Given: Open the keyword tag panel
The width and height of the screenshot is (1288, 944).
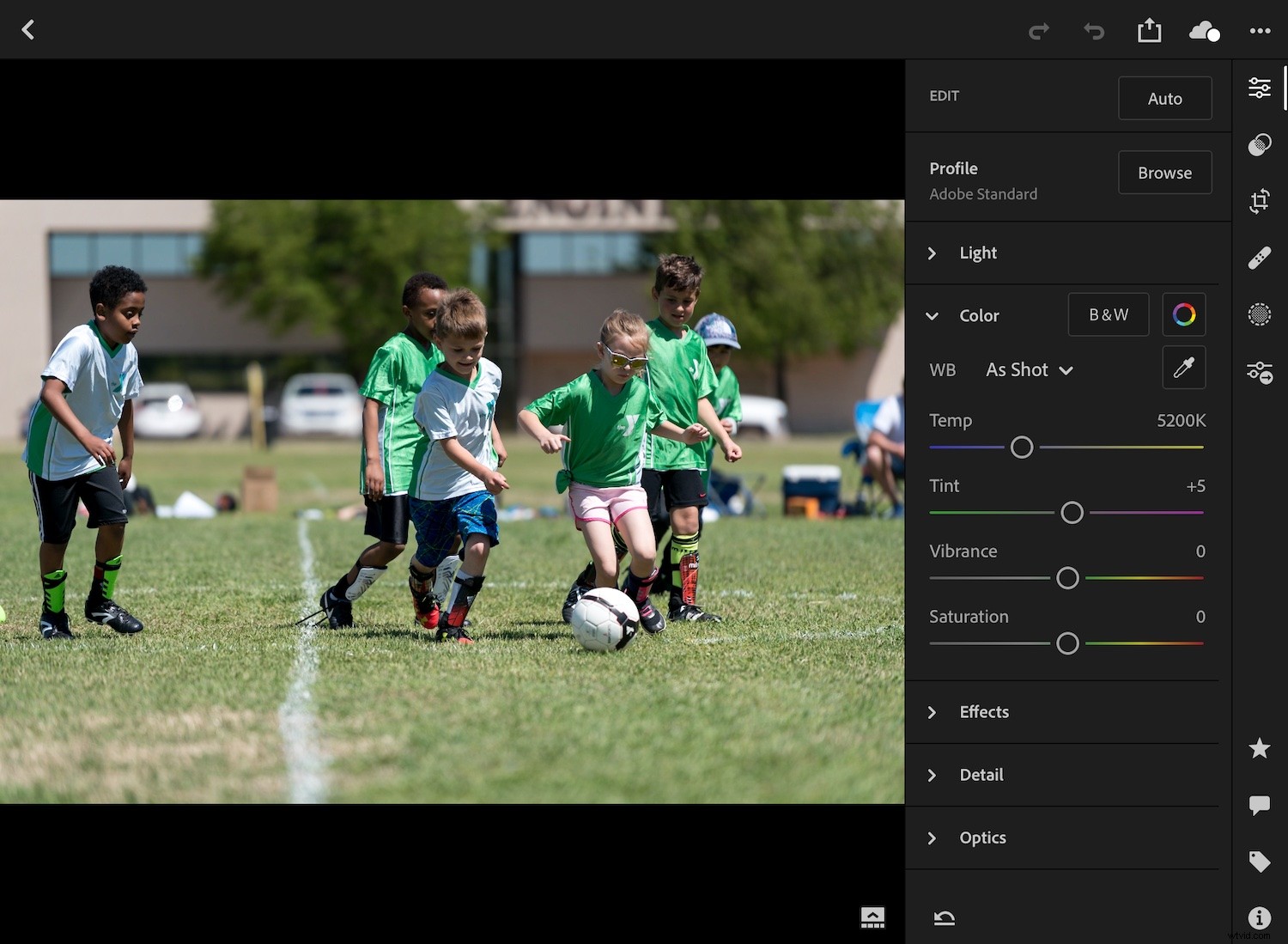Looking at the screenshot, I should 1260,862.
